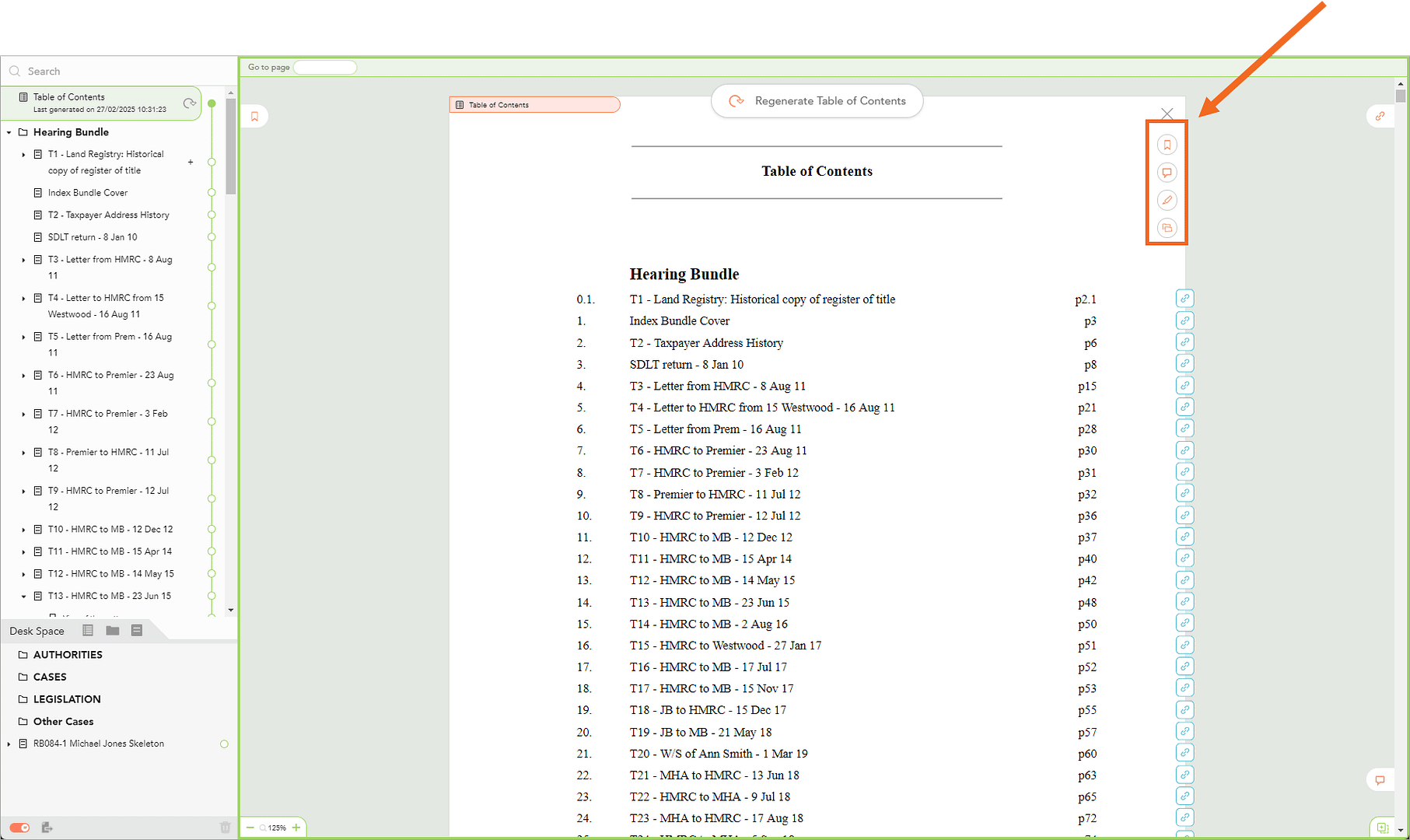Click the sidebar vertical scrollbar thumb
Viewport: 1410px width, 840px height.
click(230, 146)
